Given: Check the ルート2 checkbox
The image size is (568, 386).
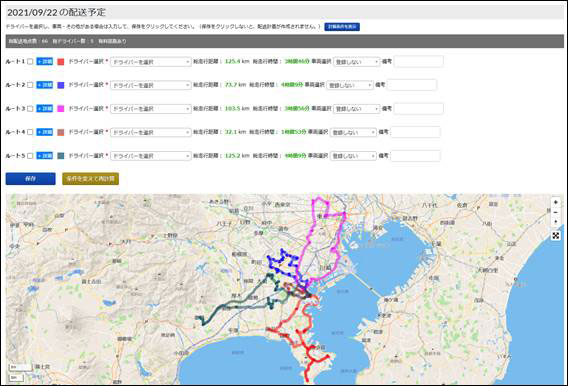Looking at the screenshot, I should (30, 85).
